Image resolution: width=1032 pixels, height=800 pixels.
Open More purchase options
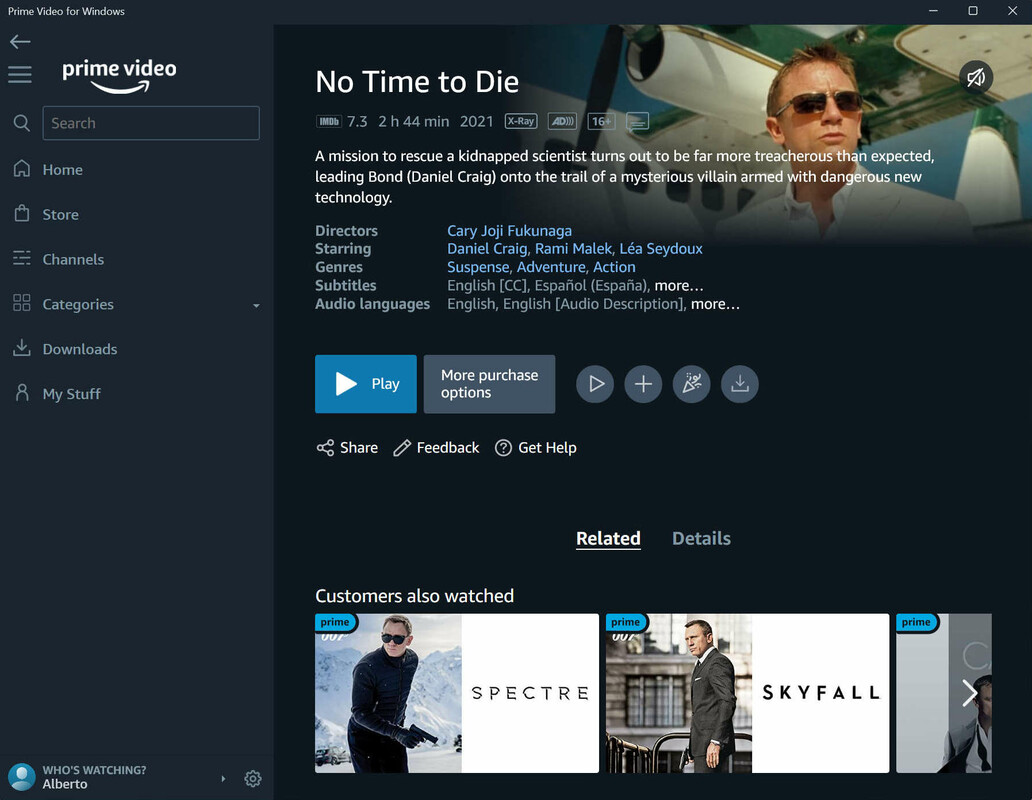coord(489,384)
